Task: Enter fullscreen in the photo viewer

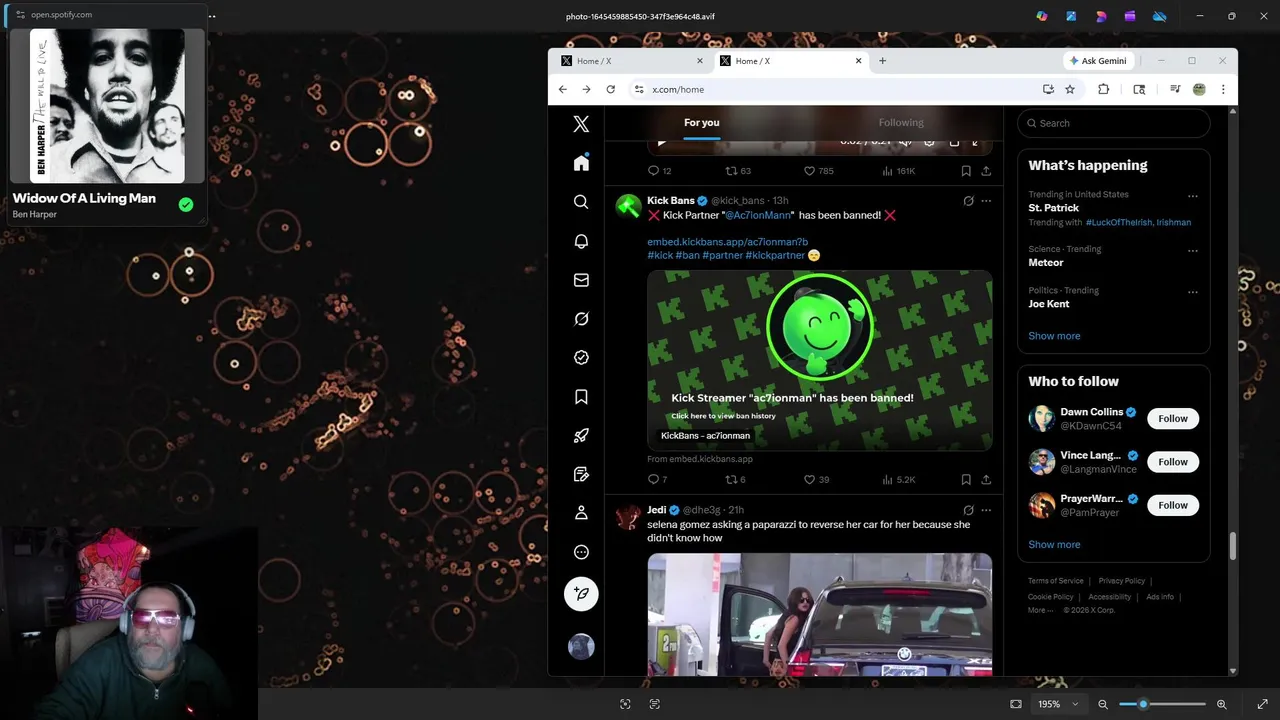Action: [1262, 704]
